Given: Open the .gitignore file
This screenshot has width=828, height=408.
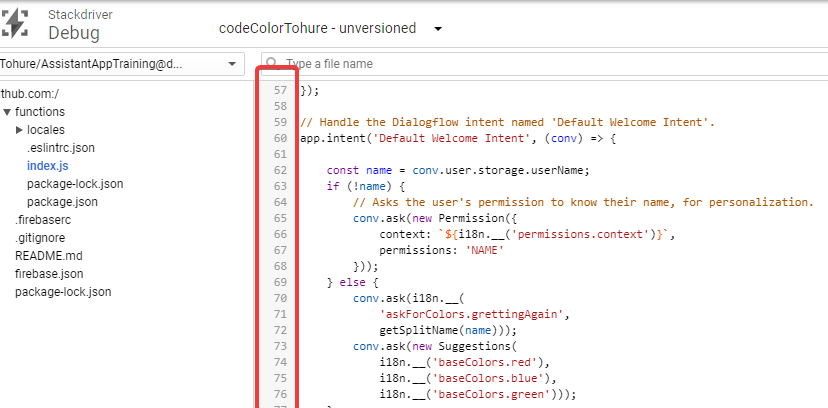Looking at the screenshot, I should tap(40, 238).
